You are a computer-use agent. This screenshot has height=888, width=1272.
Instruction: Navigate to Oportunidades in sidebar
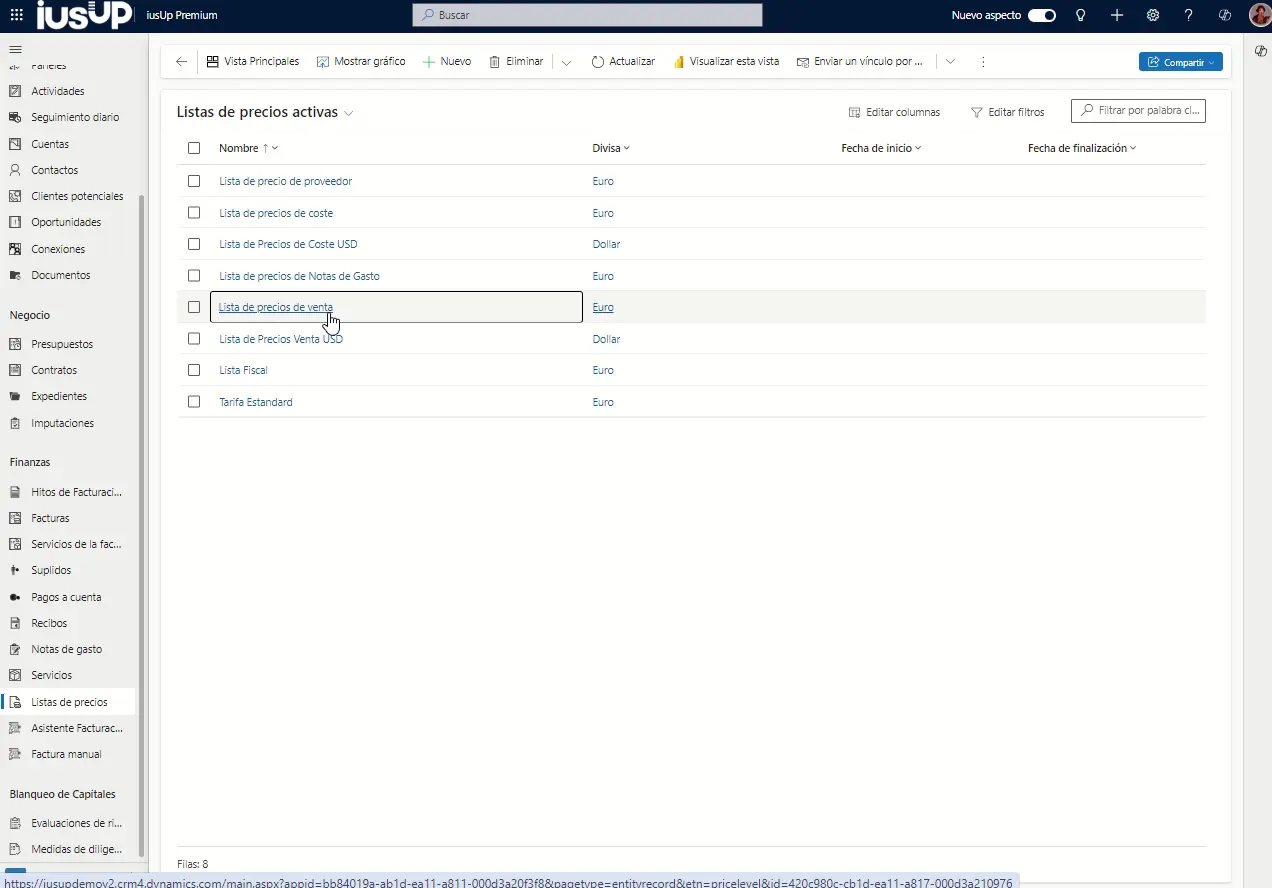click(x=66, y=222)
